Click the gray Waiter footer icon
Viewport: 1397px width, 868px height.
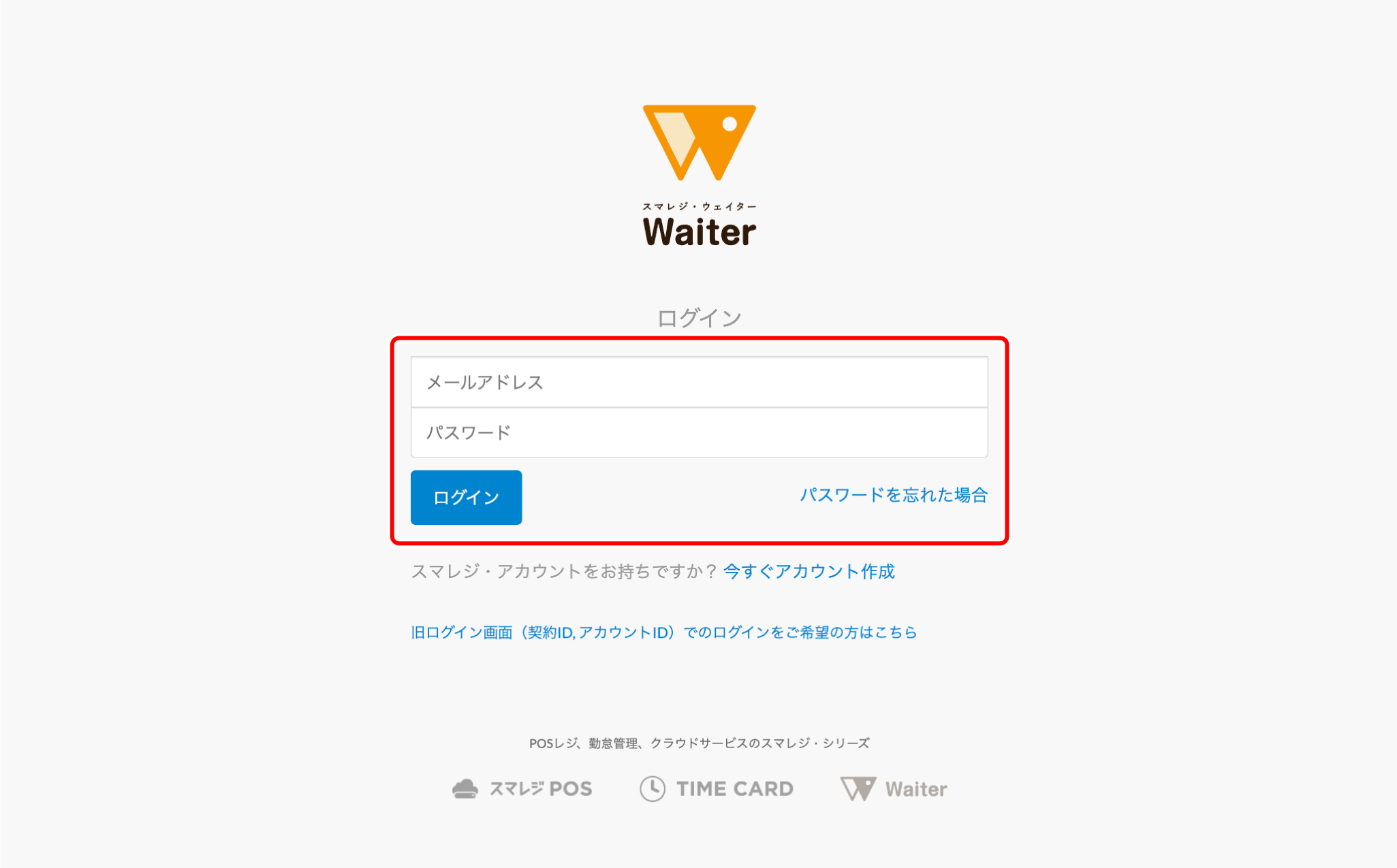click(x=858, y=788)
